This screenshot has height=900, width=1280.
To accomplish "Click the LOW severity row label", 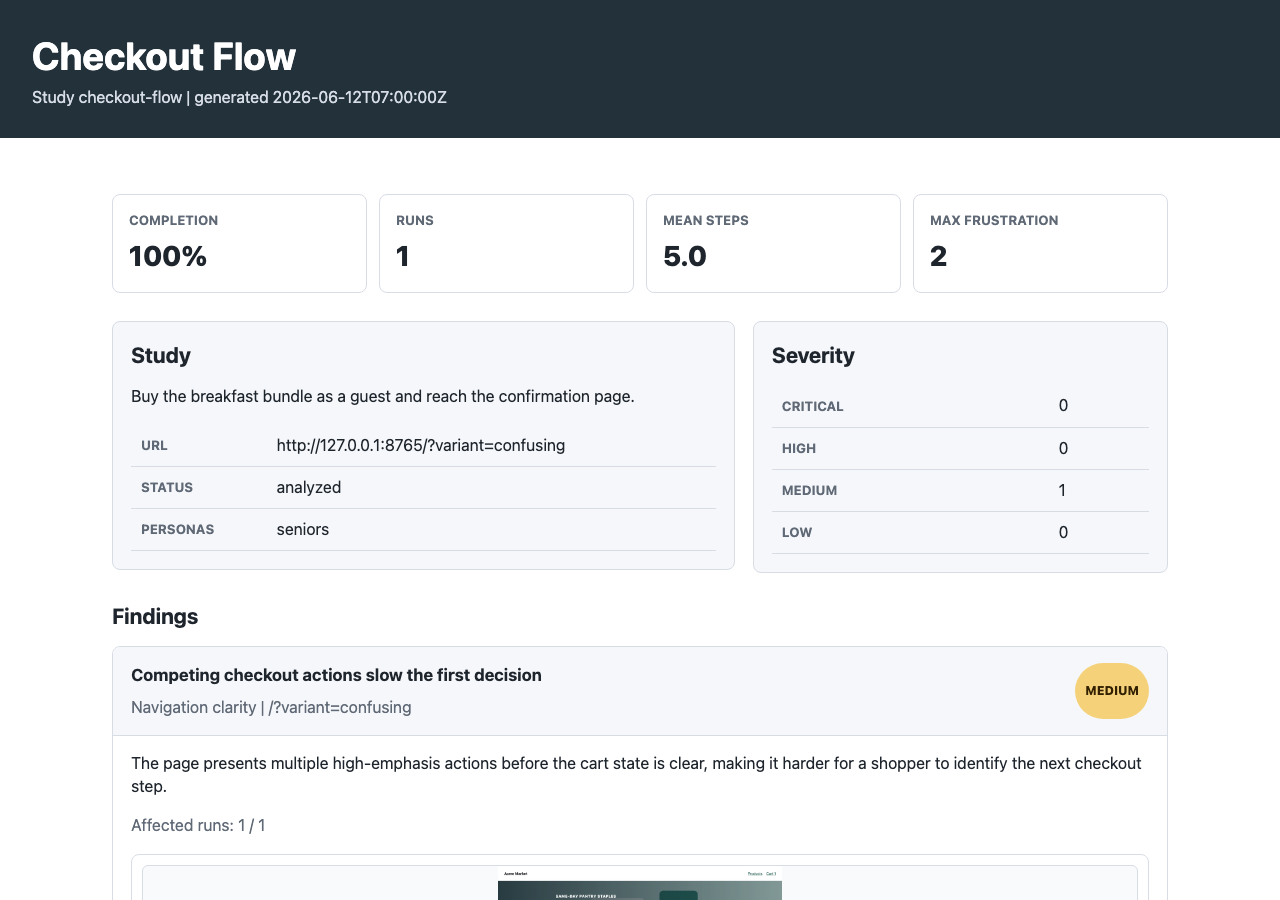I will 797,532.
